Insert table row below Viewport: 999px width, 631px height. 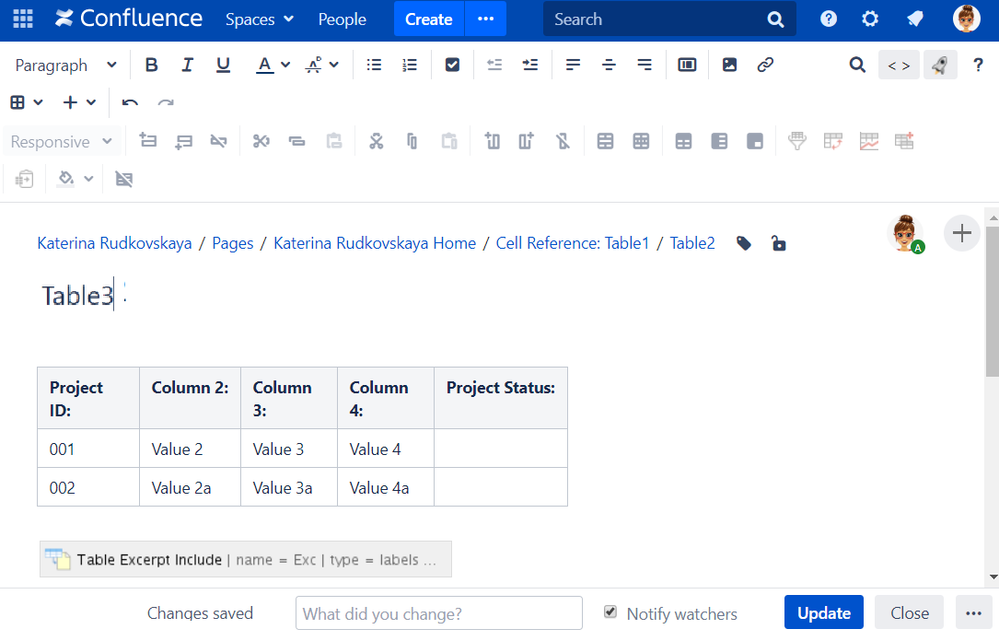click(x=183, y=141)
